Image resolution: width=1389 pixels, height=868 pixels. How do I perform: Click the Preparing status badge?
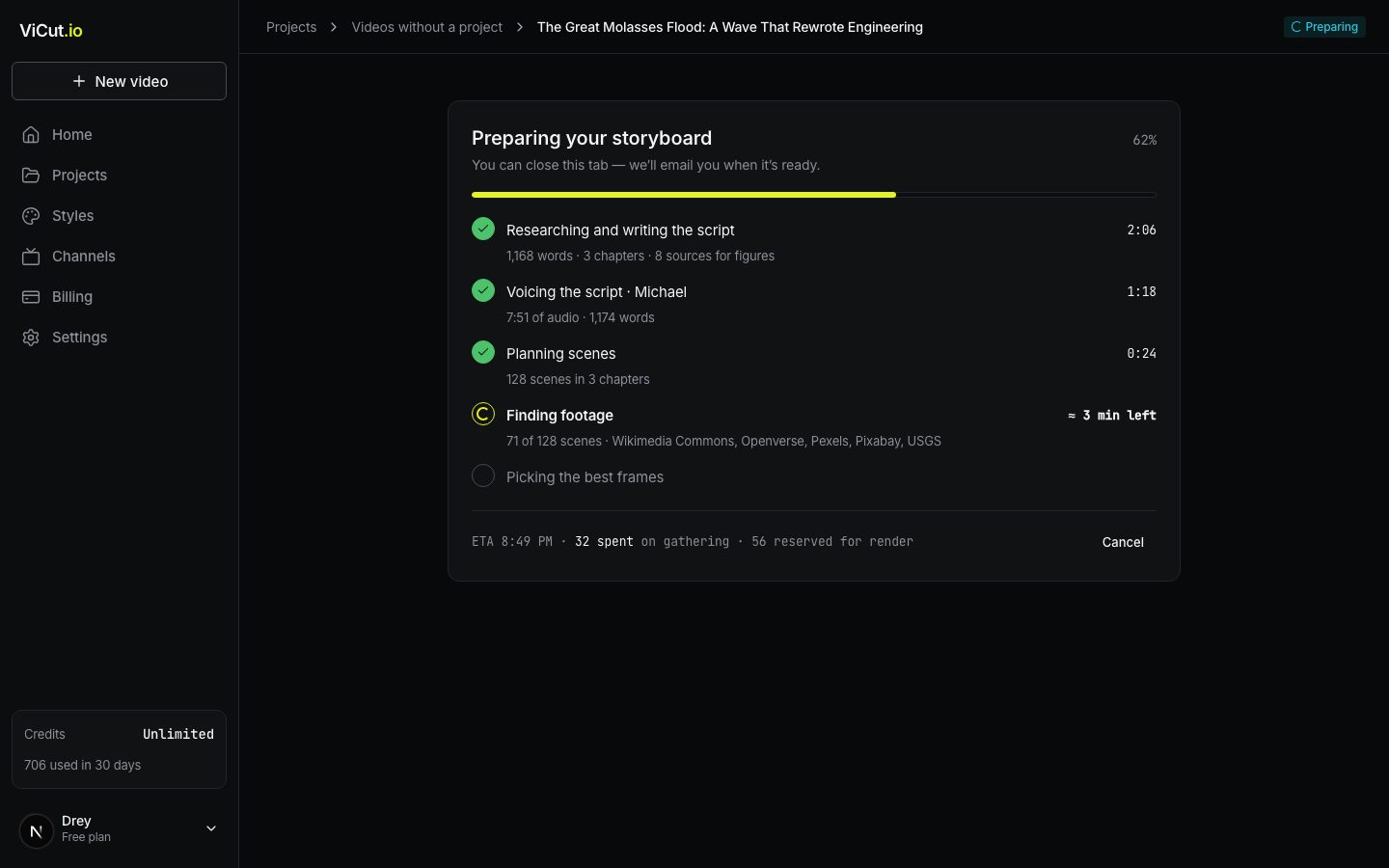click(x=1324, y=27)
